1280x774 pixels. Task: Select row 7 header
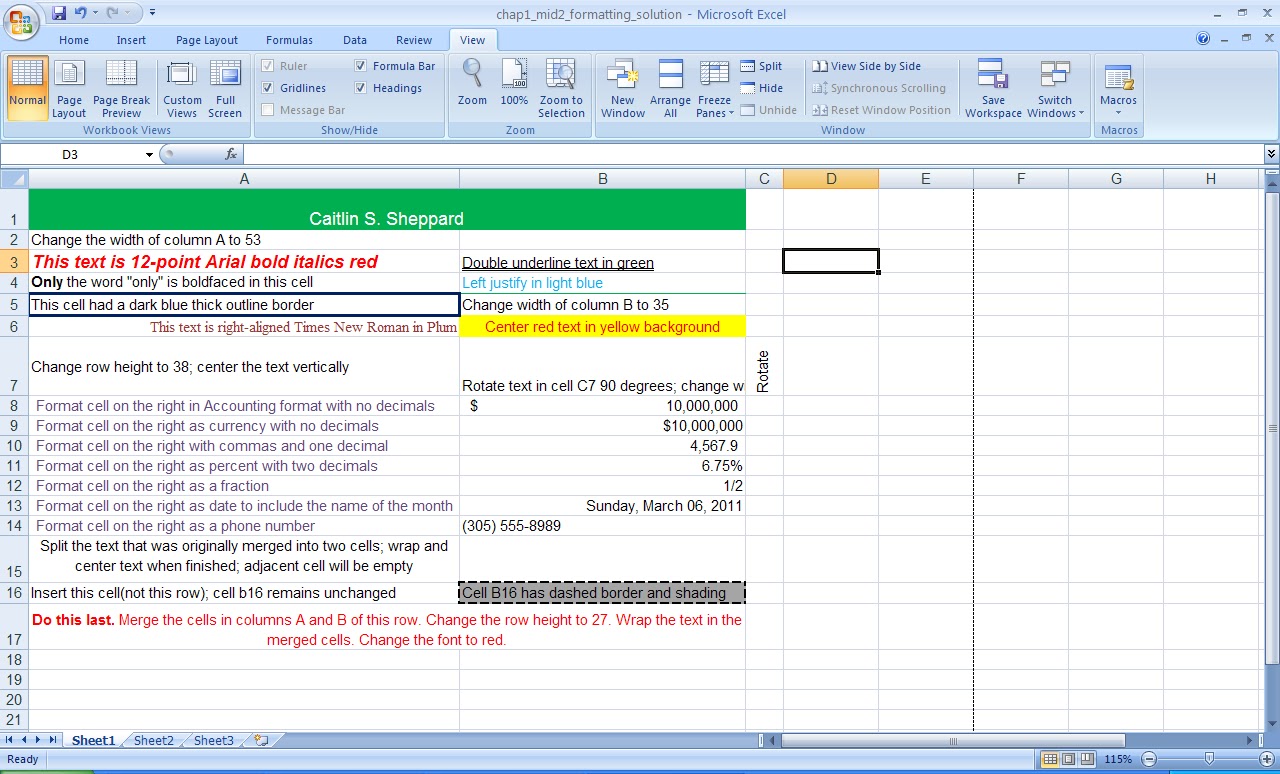(14, 366)
